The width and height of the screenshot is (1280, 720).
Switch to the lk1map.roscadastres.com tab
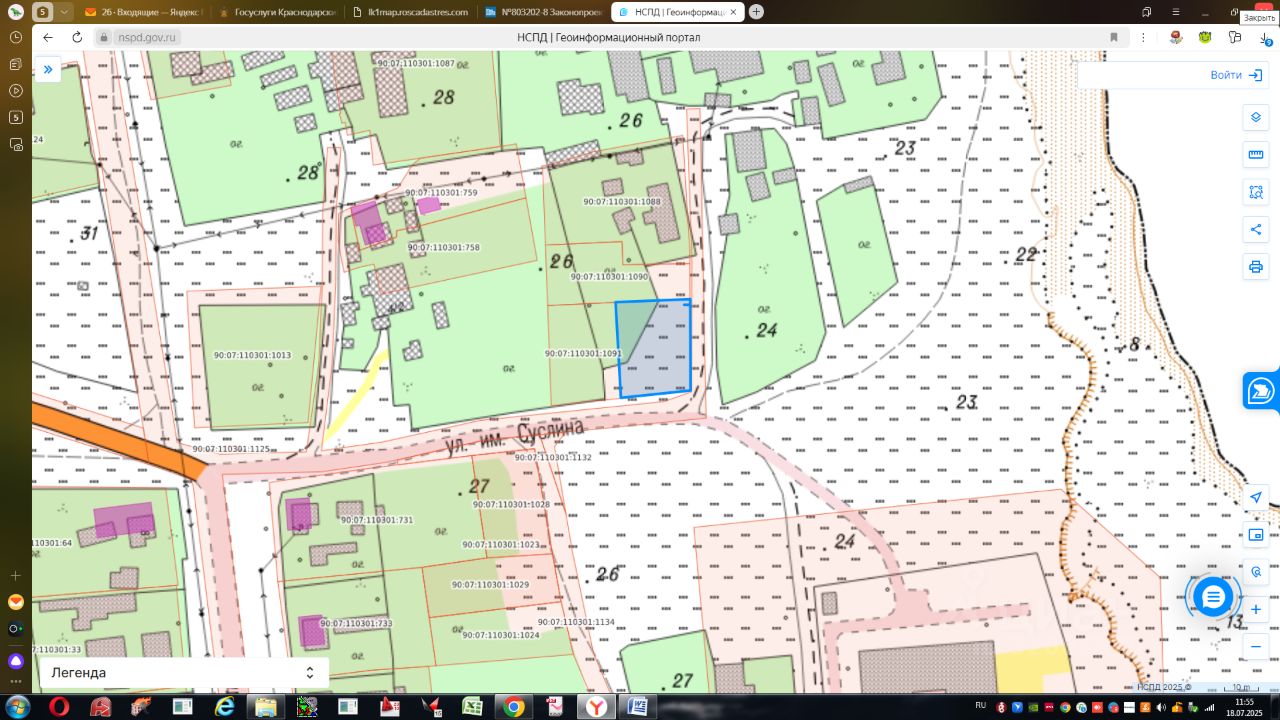[x=413, y=12]
